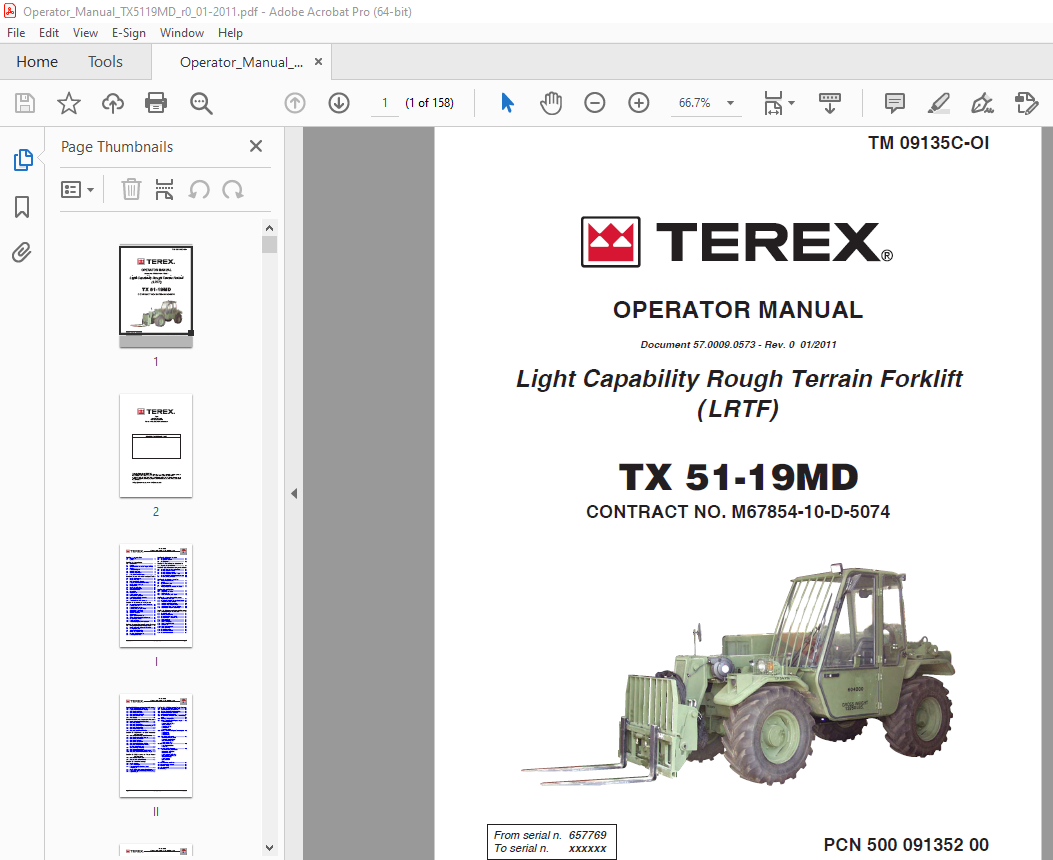Click the 'Page Thumbnails' panel title
This screenshot has width=1053, height=860.
(x=117, y=147)
